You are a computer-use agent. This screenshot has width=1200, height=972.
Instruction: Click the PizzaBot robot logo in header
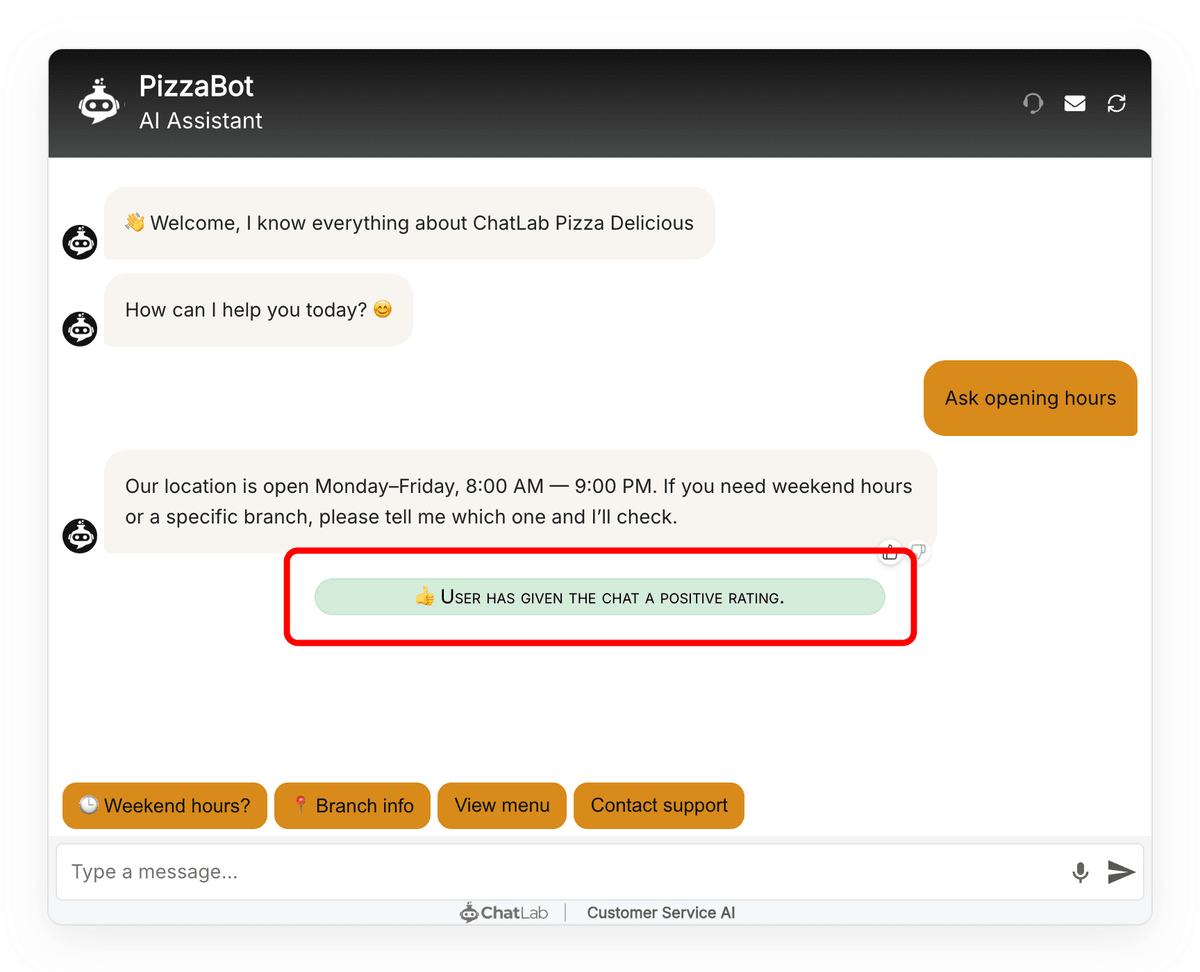tap(99, 101)
